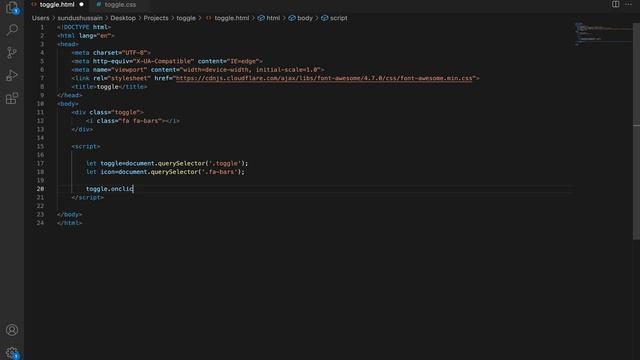Click the html lang="en" line
The image size is (640, 360).
coord(86,36)
